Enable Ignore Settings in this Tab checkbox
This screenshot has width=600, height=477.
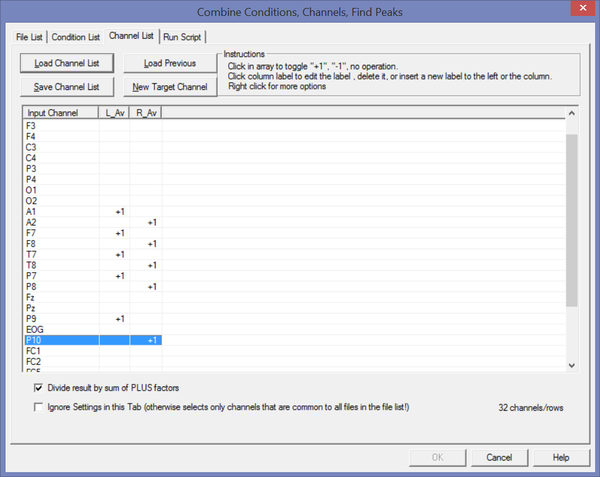39,407
